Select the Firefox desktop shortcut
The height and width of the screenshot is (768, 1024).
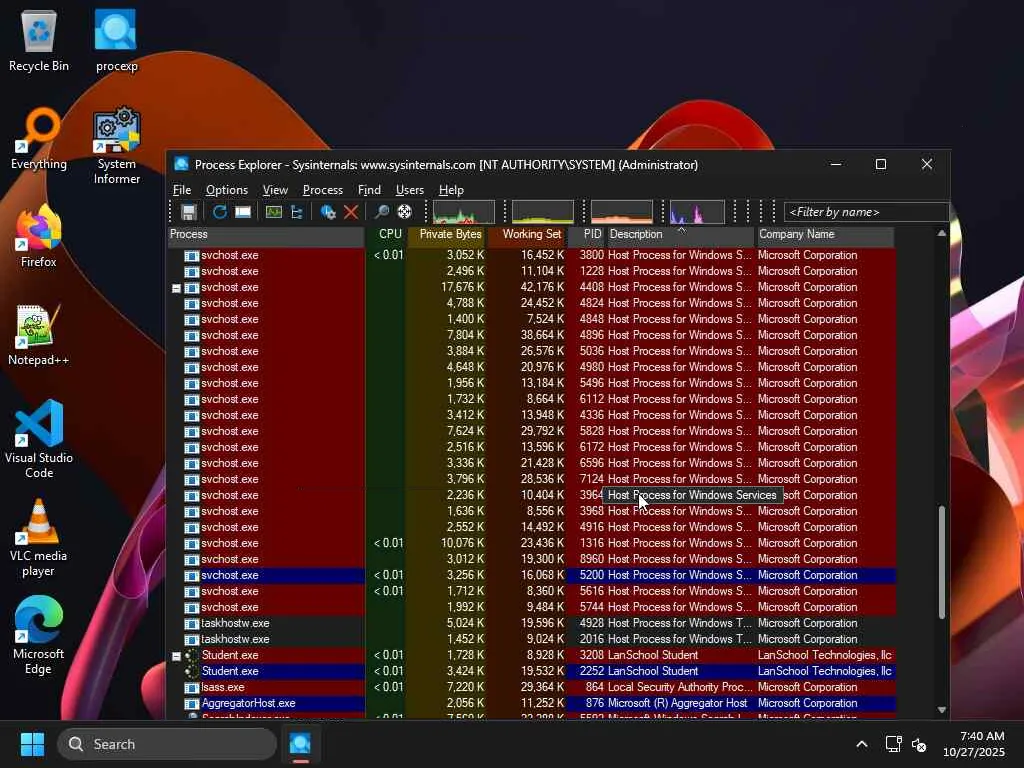39,236
